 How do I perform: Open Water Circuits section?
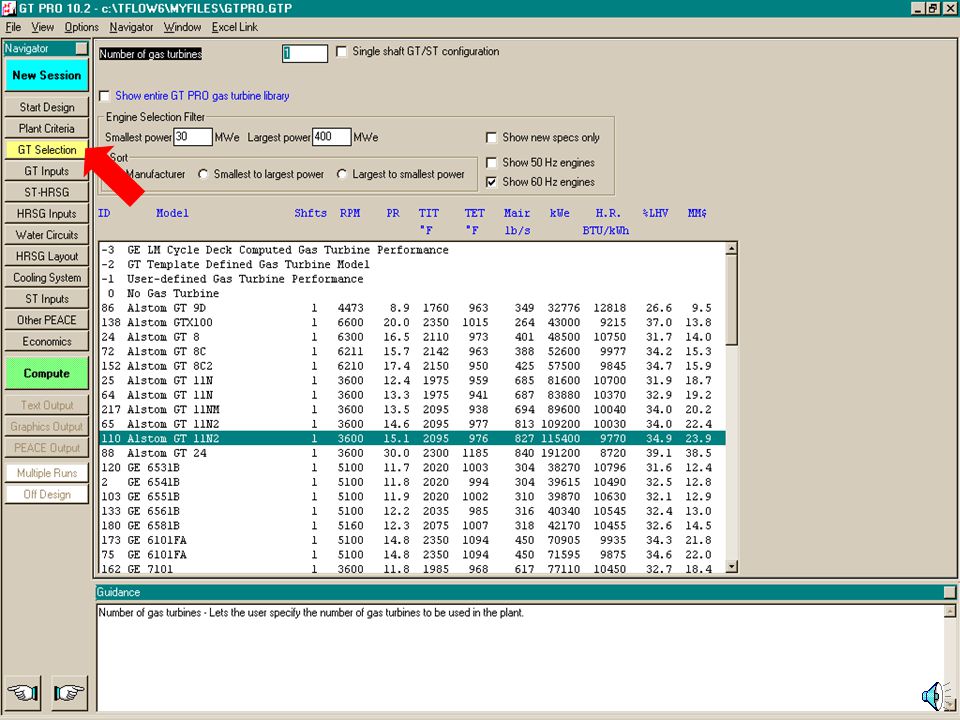point(47,235)
